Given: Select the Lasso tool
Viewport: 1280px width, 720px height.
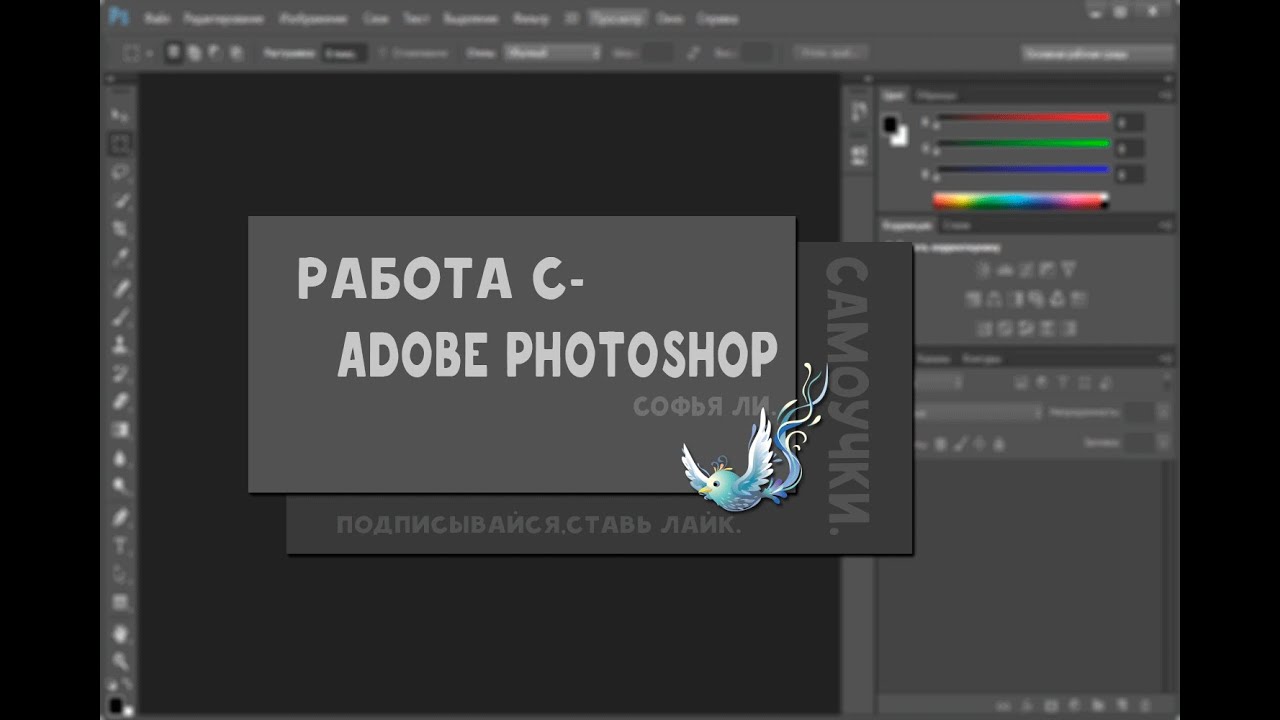Looking at the screenshot, I should pyautogui.click(x=120, y=172).
